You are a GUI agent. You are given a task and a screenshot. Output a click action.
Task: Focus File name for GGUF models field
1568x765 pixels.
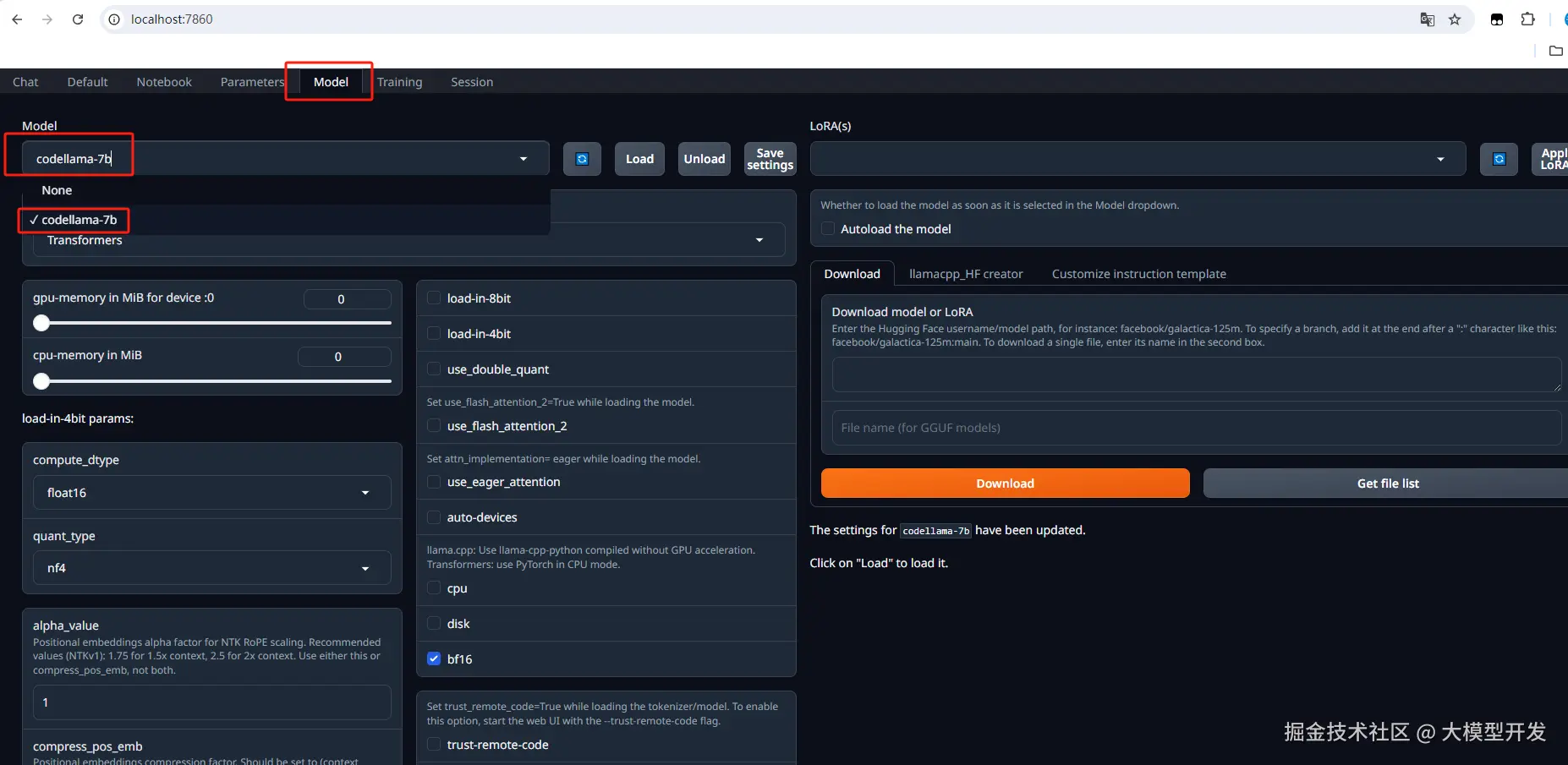coord(1197,428)
